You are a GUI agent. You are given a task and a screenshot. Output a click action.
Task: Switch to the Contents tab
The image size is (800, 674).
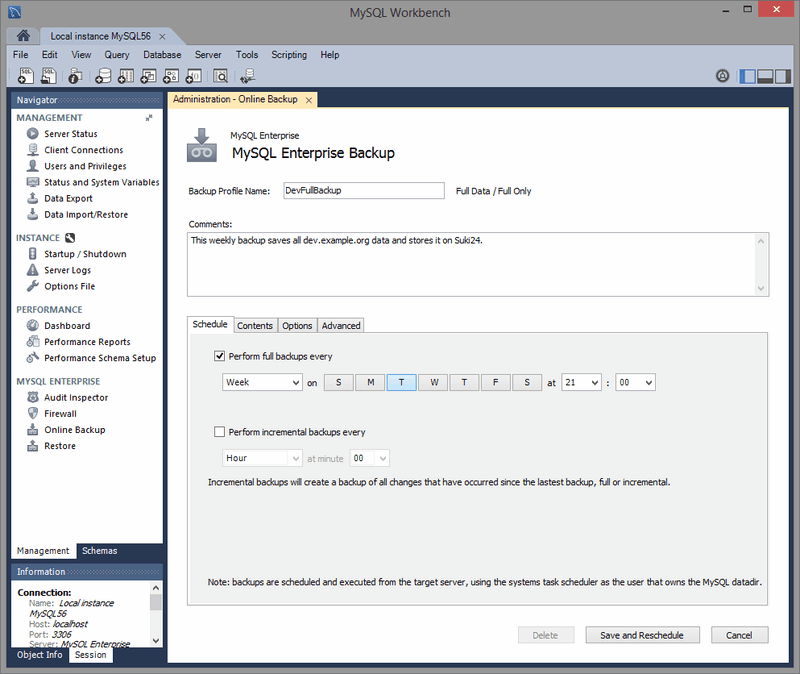[x=255, y=326]
